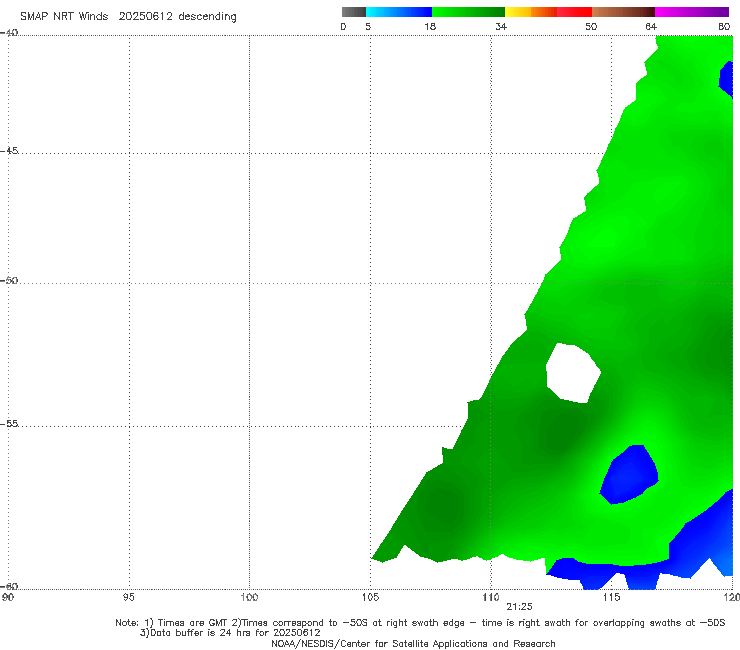Click the latitude label "-45"
Image resolution: width=740 pixels, height=650 pixels.
pyautogui.click(x=9, y=151)
